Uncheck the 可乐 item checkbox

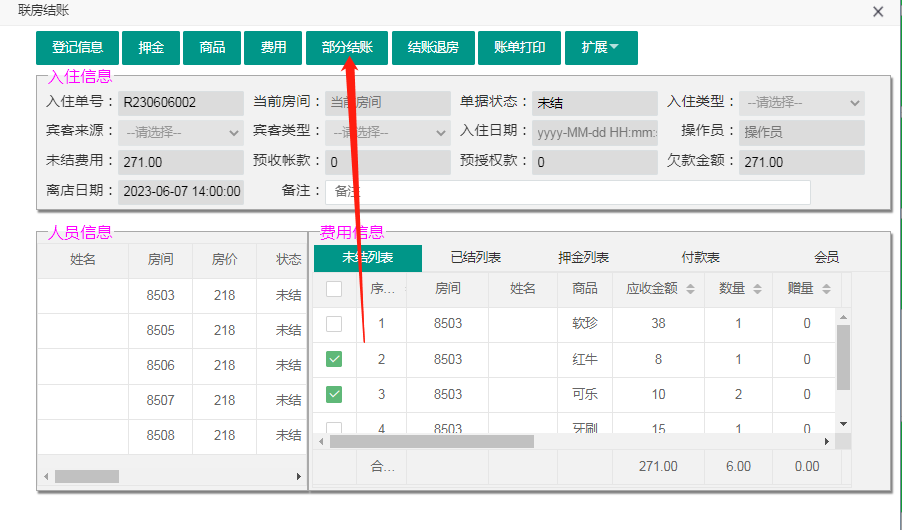click(x=334, y=394)
